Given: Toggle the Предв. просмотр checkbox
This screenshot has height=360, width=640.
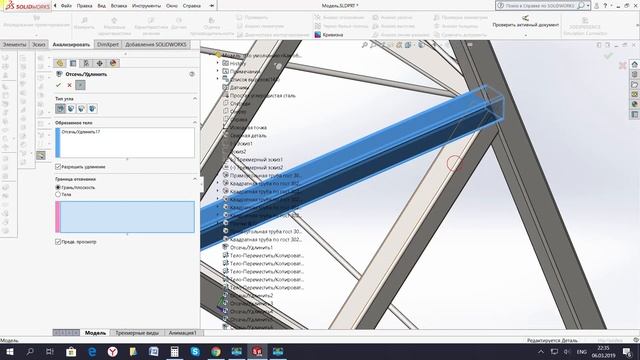Looking at the screenshot, I should coord(58,242).
